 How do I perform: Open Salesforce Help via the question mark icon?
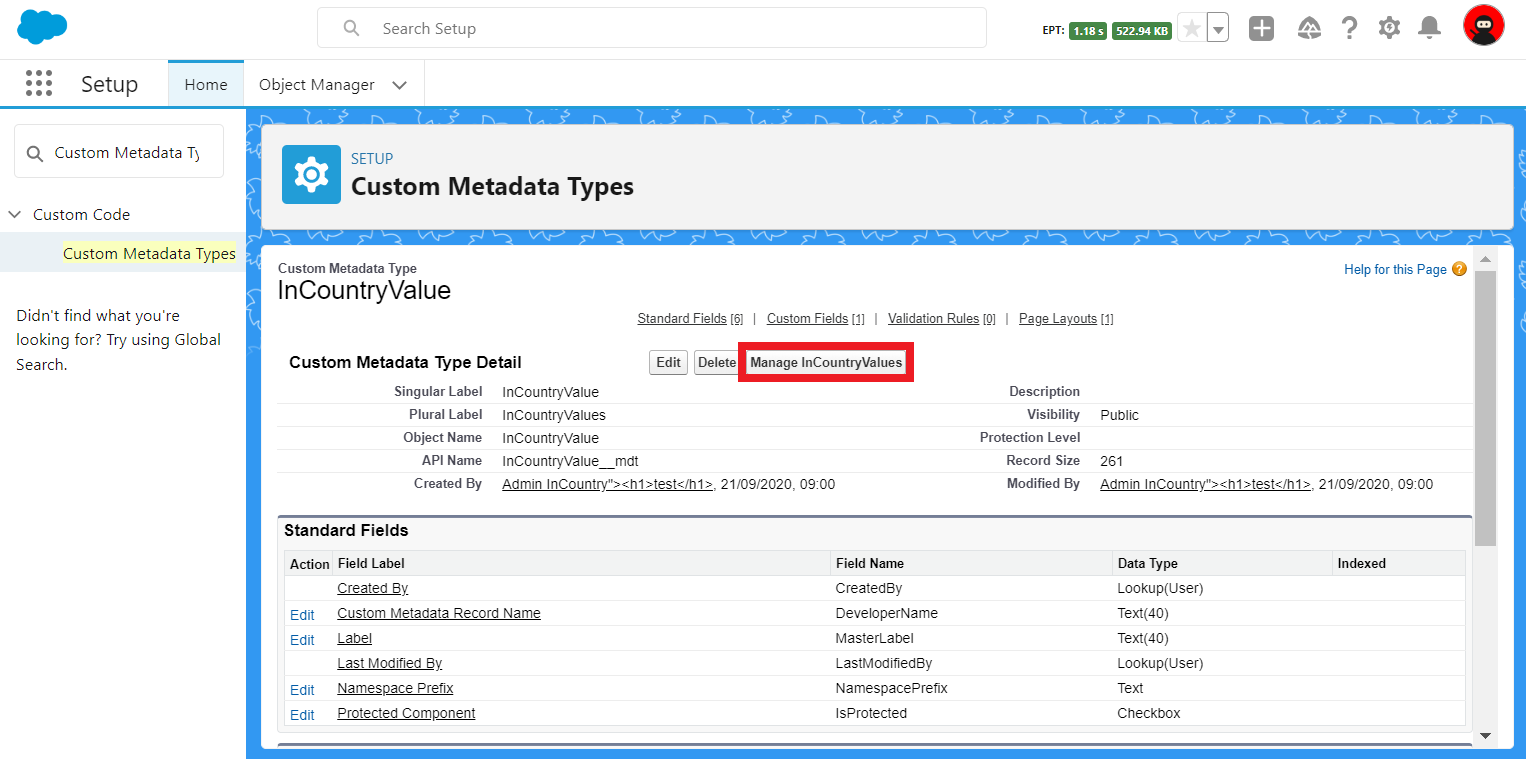1349,28
